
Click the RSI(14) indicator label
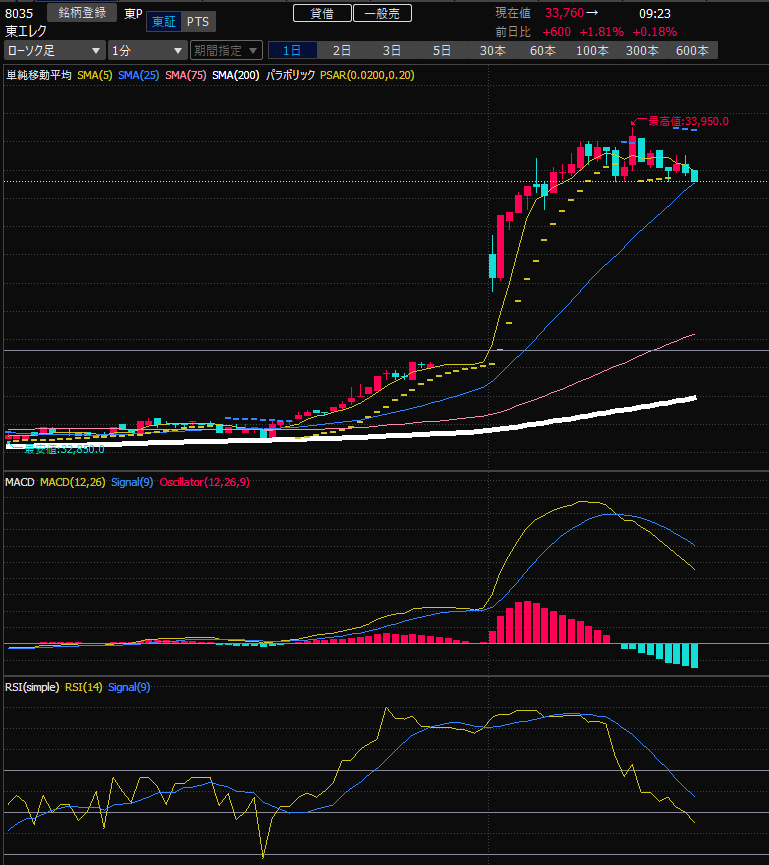tap(82, 687)
